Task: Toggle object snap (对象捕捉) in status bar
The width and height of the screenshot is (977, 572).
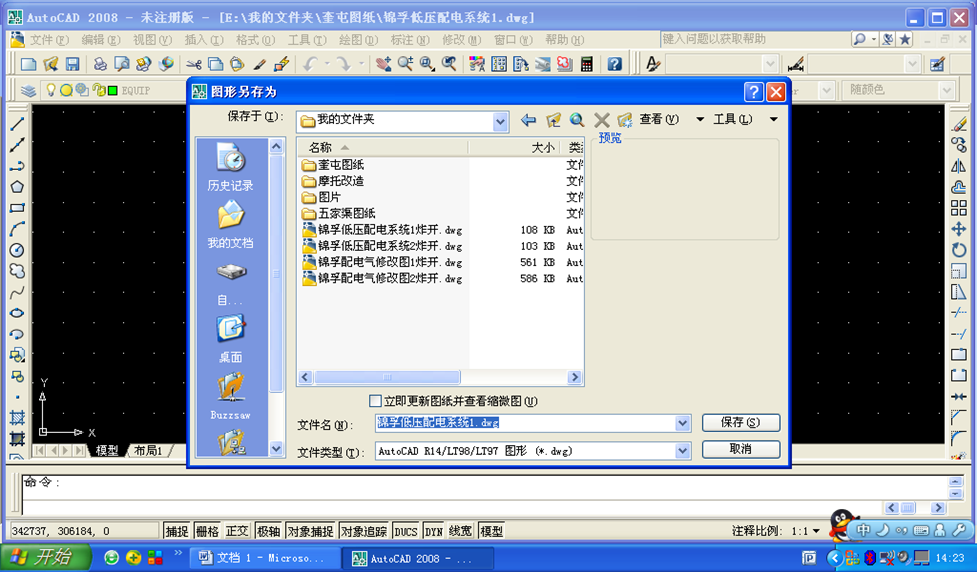Action: click(x=310, y=531)
